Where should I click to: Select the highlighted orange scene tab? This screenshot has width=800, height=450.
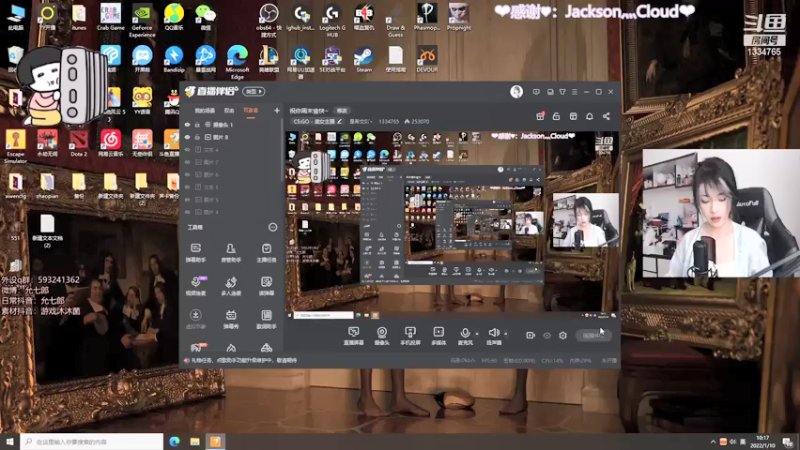click(251, 111)
